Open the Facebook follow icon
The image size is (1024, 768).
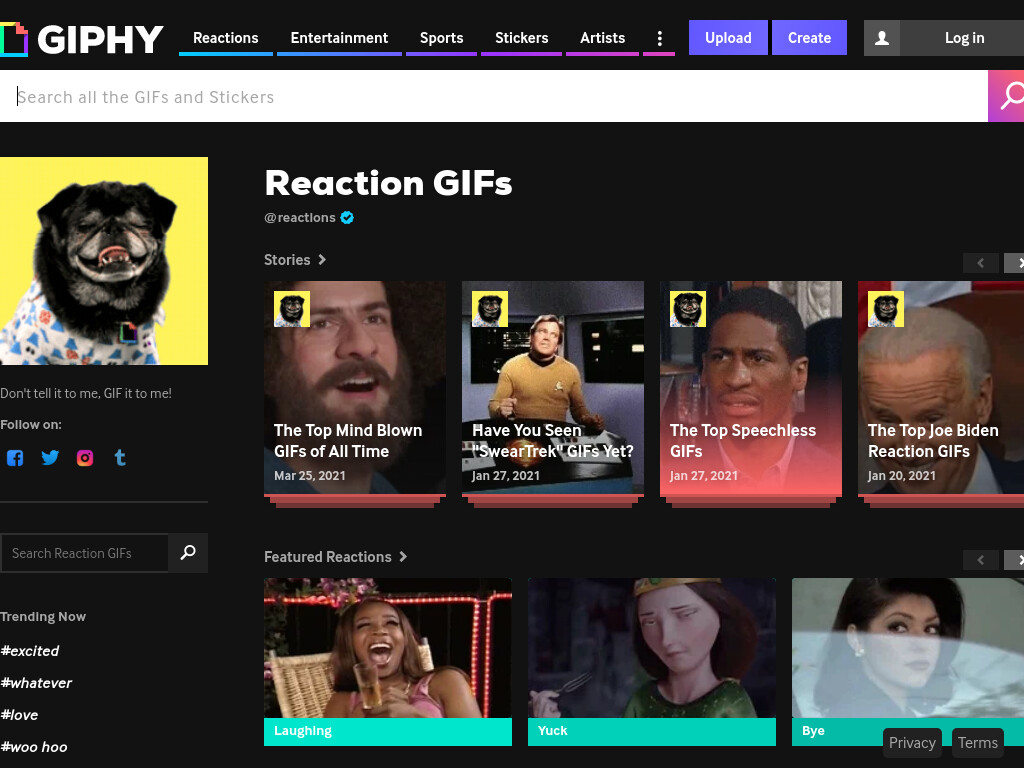tap(15, 458)
